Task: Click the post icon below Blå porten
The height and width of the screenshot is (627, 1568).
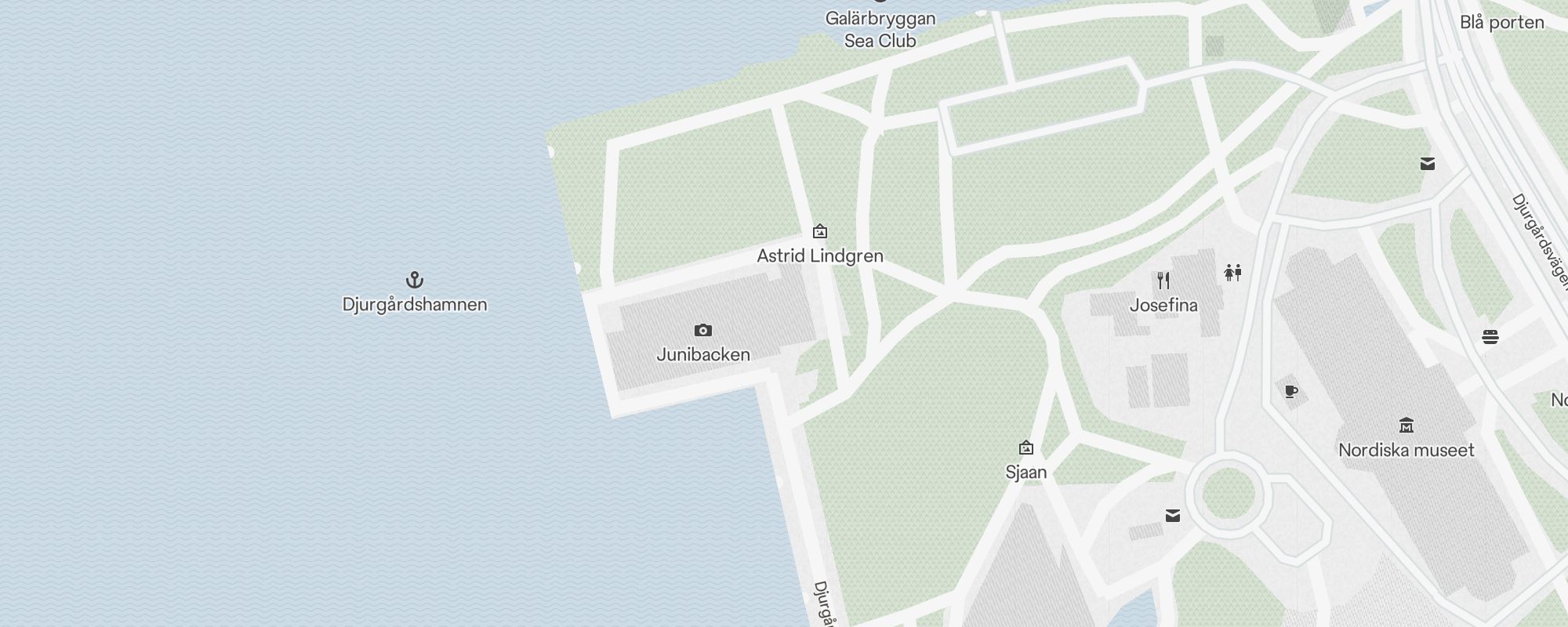Action: click(x=1428, y=164)
